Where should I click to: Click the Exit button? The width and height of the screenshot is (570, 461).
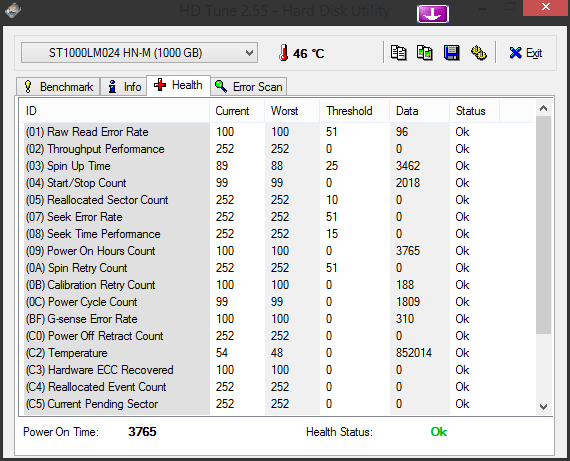[x=526, y=53]
